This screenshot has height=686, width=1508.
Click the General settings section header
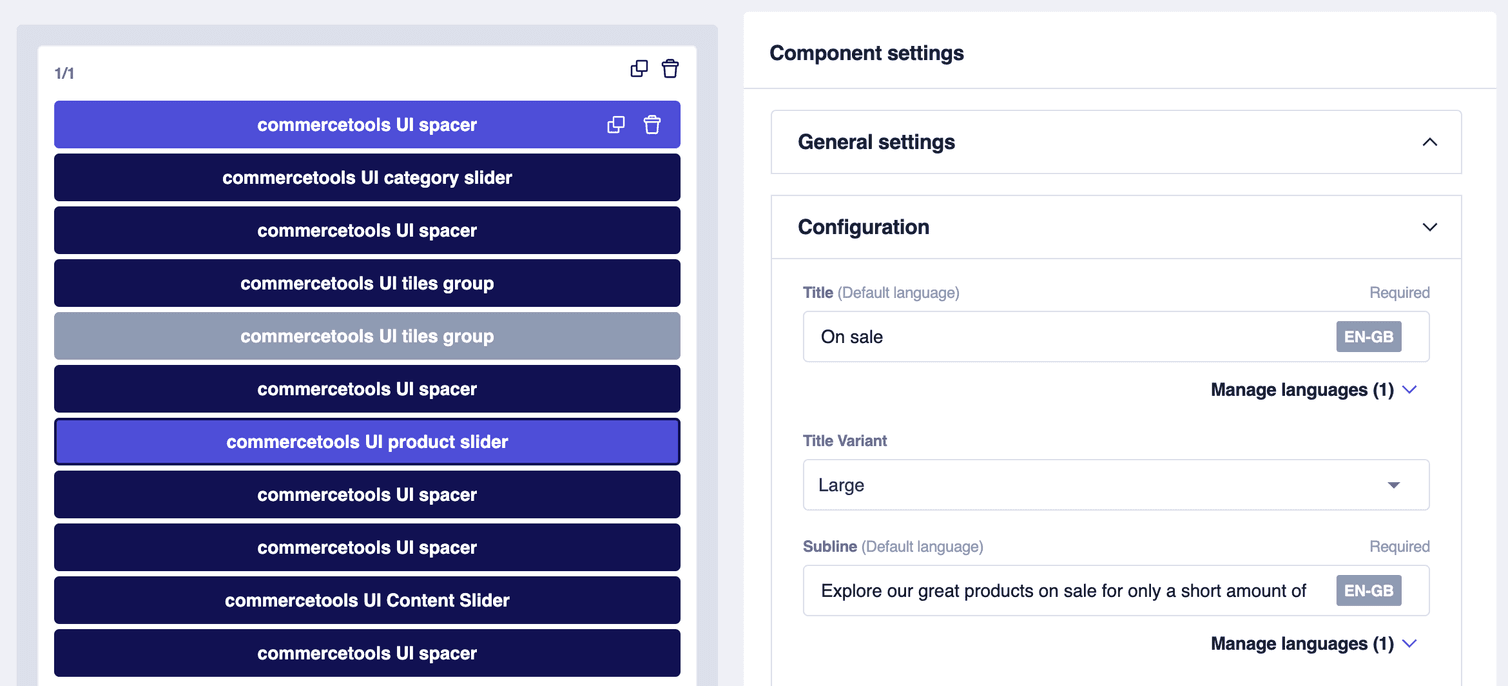tap(876, 142)
